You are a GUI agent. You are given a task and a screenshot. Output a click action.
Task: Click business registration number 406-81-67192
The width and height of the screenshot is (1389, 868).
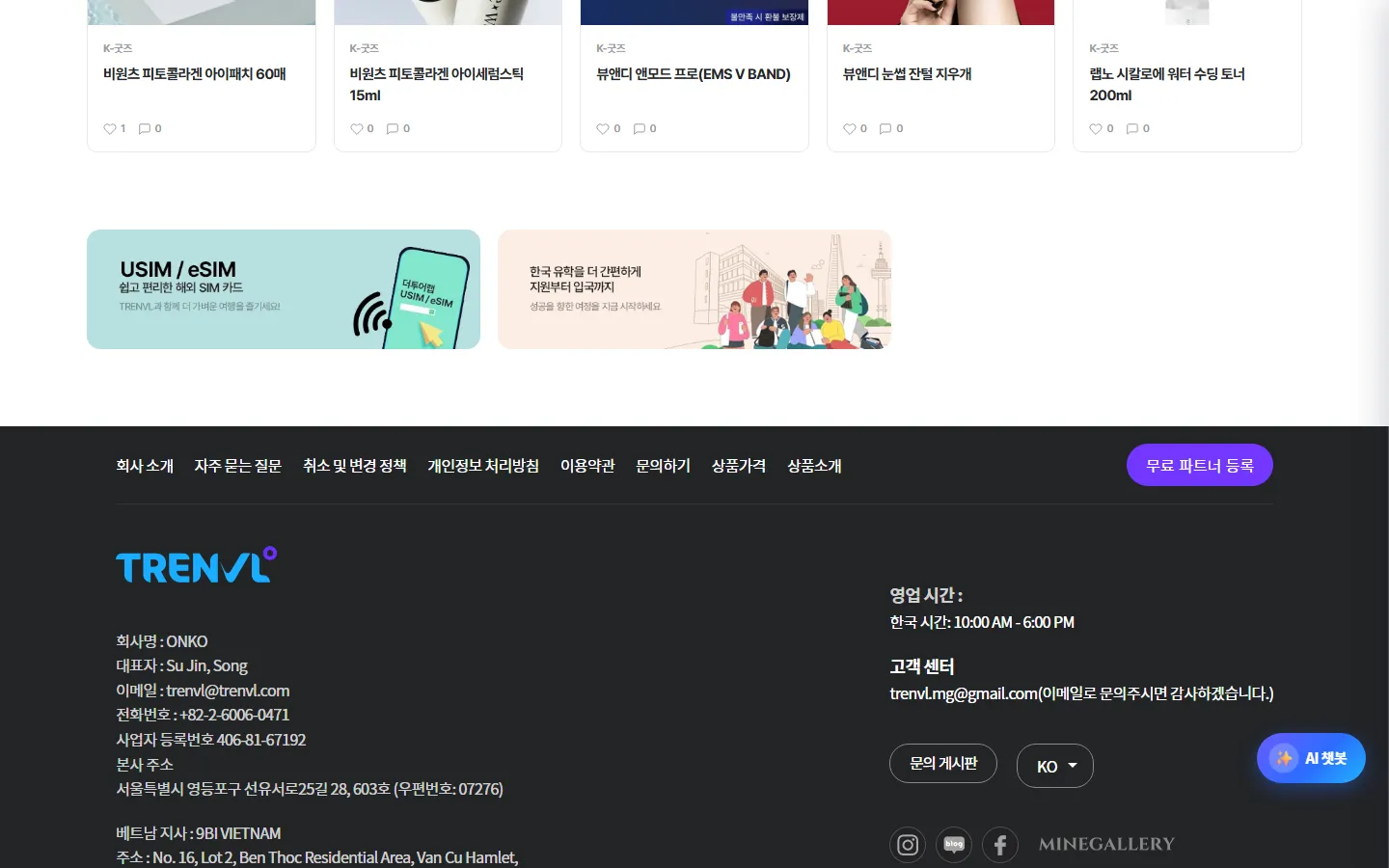(x=261, y=740)
